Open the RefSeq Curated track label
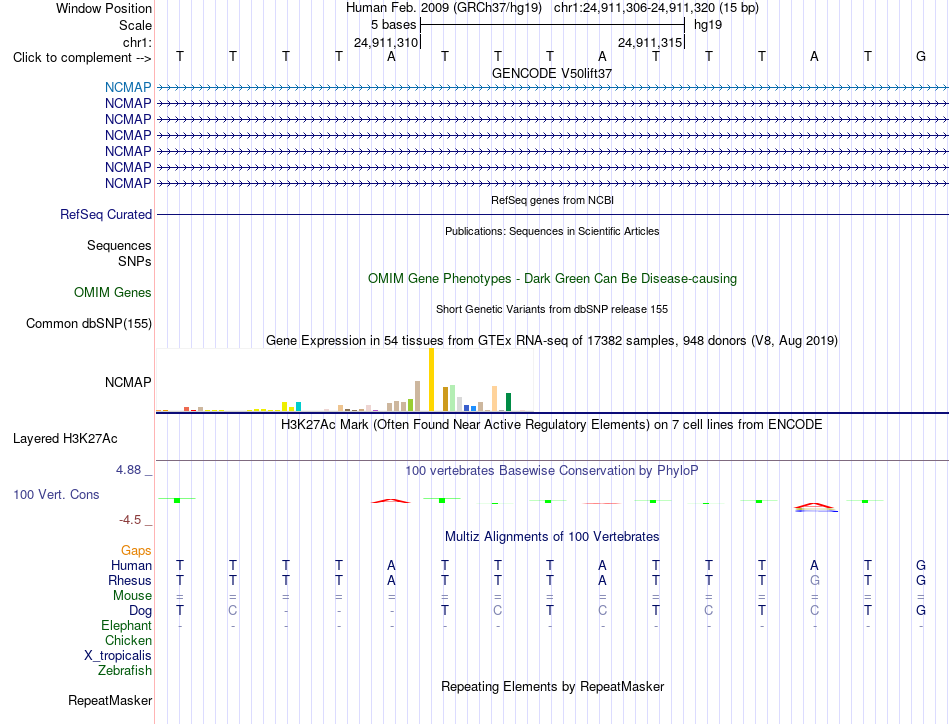950x724 pixels. [x=106, y=214]
